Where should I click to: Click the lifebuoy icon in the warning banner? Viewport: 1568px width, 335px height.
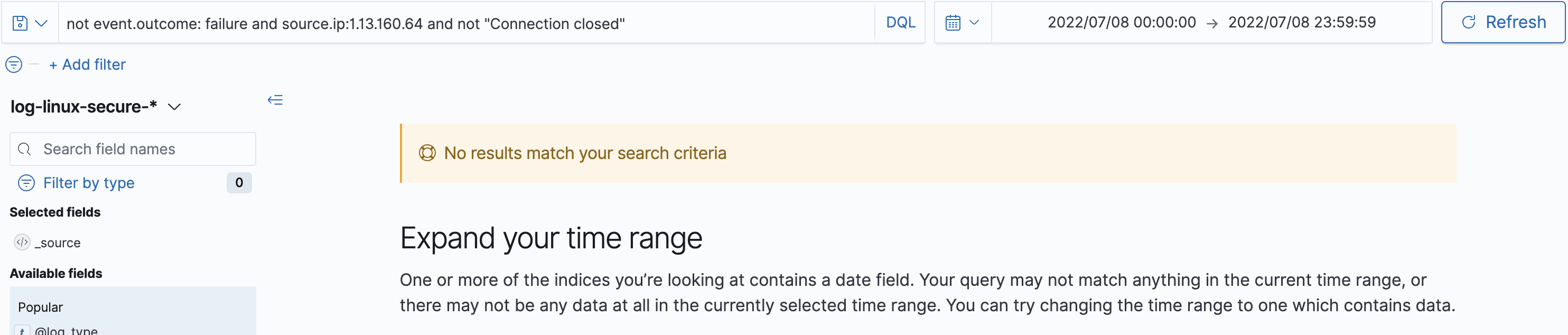point(427,153)
